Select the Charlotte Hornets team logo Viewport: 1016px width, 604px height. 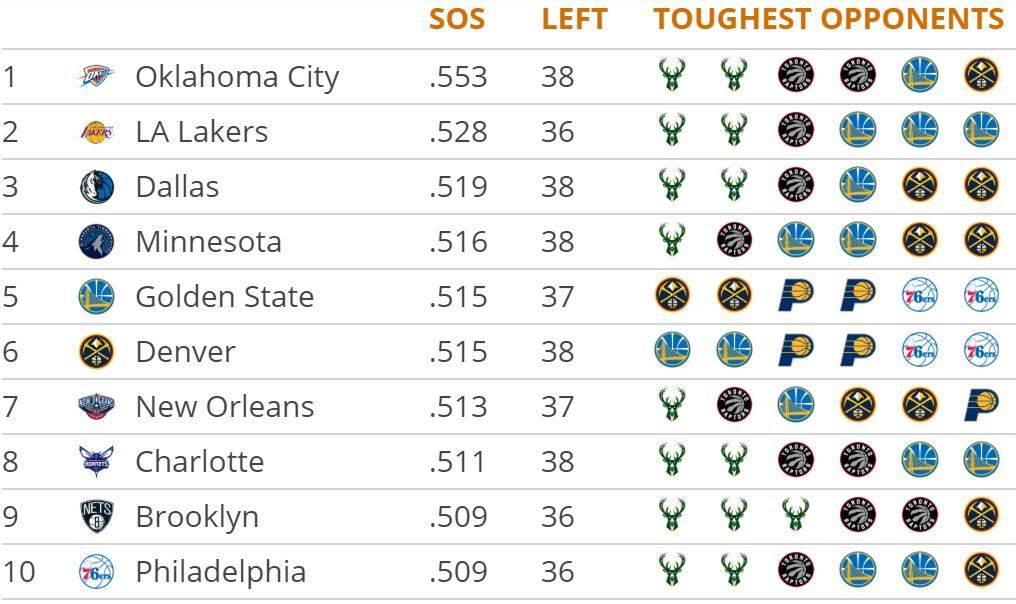[96, 462]
